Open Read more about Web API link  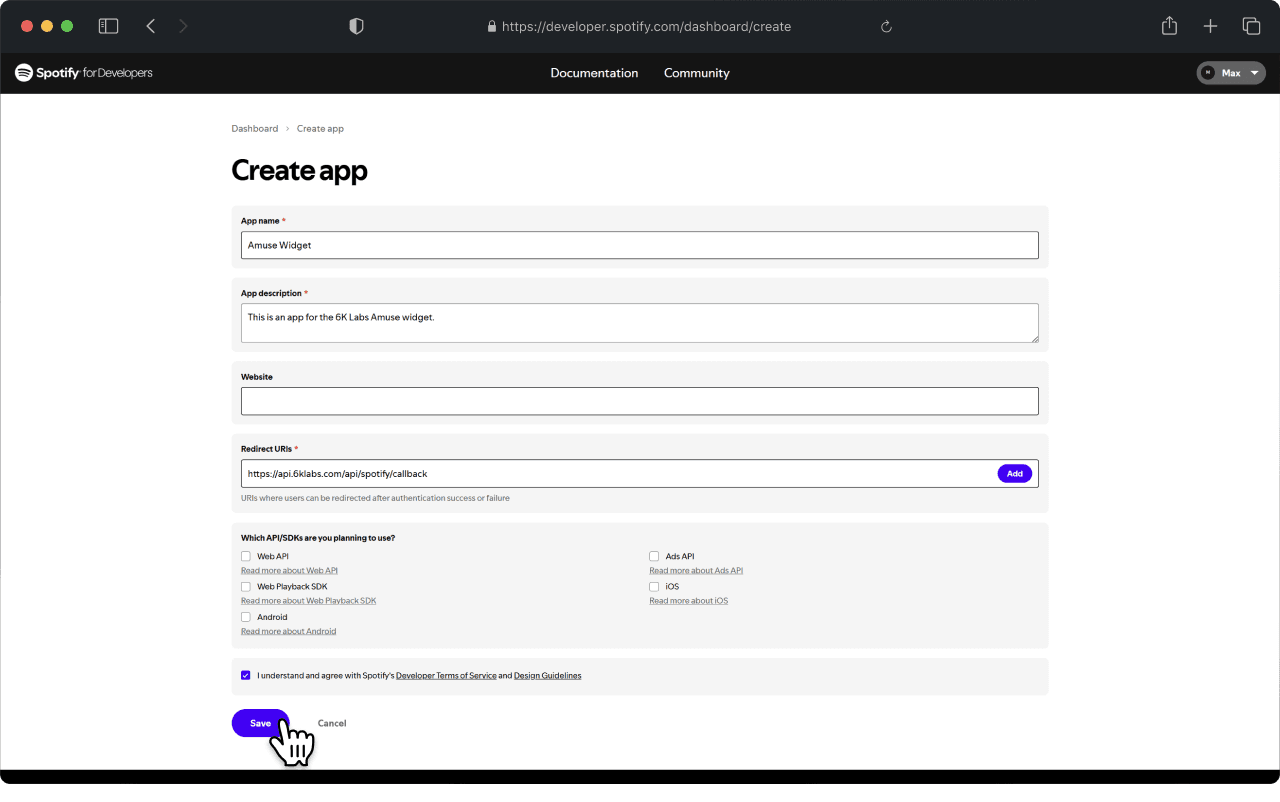coord(289,571)
